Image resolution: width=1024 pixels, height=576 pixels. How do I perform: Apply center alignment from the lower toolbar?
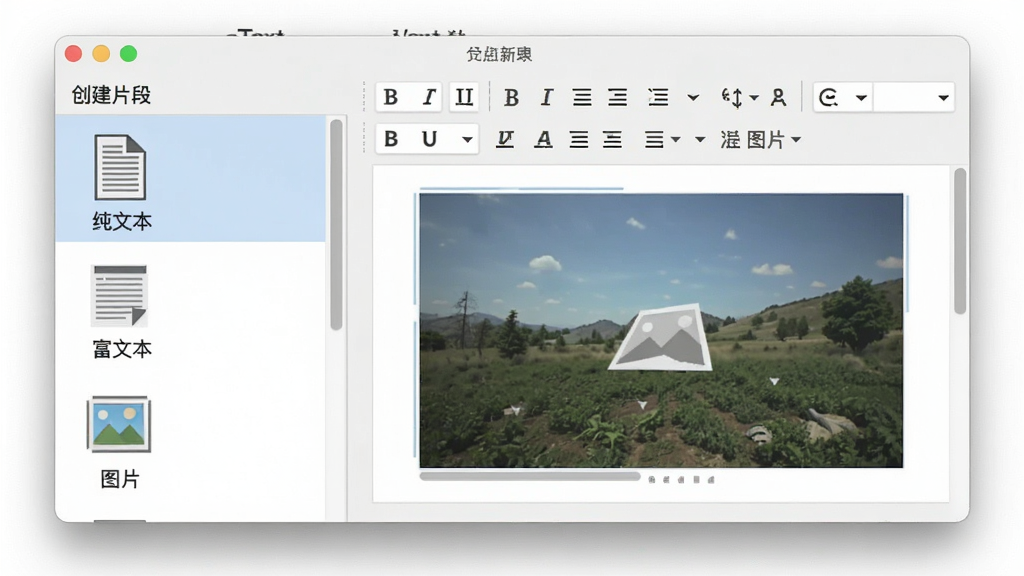click(x=613, y=139)
